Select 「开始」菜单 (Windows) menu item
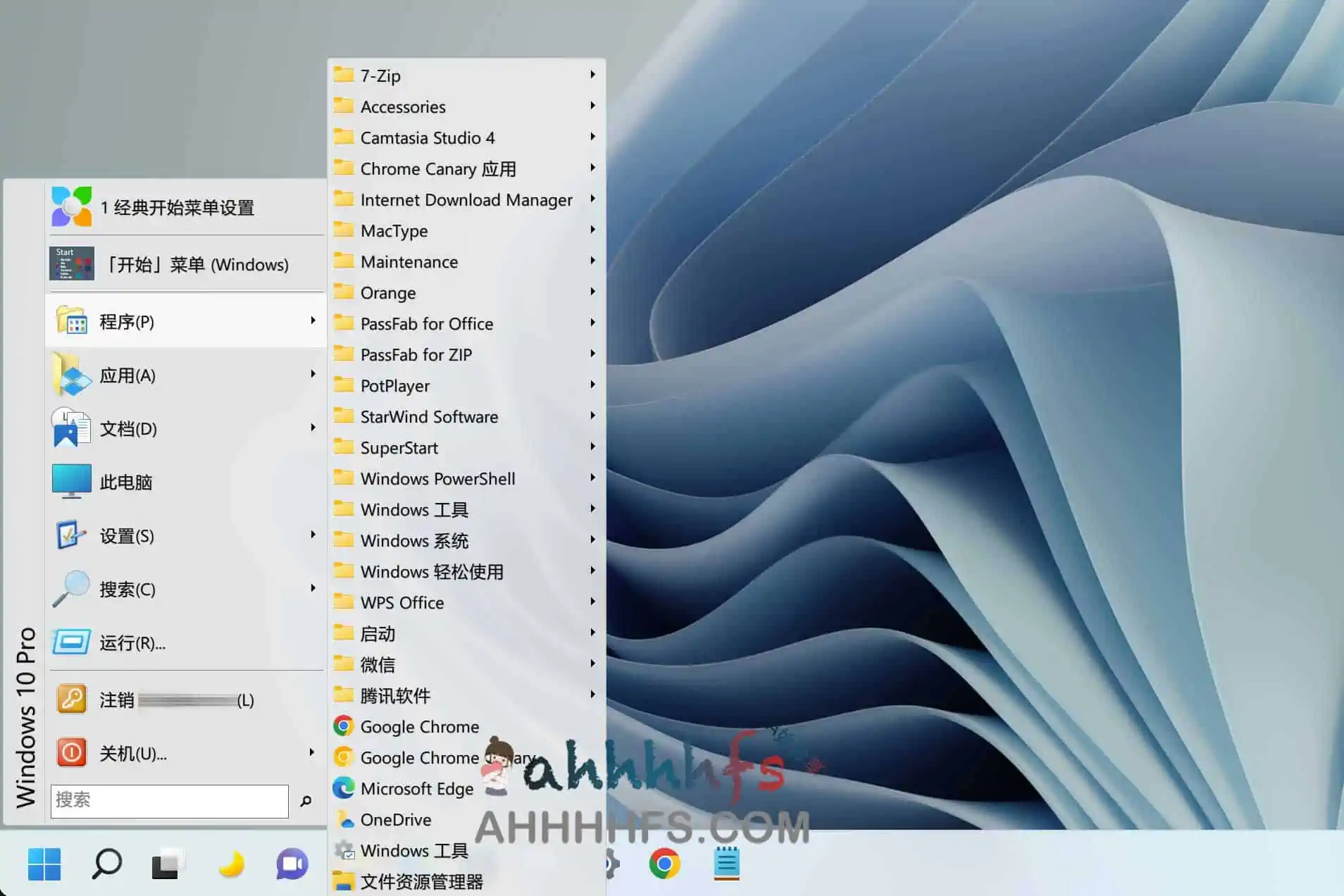Image resolution: width=1344 pixels, height=896 pixels. (197, 263)
